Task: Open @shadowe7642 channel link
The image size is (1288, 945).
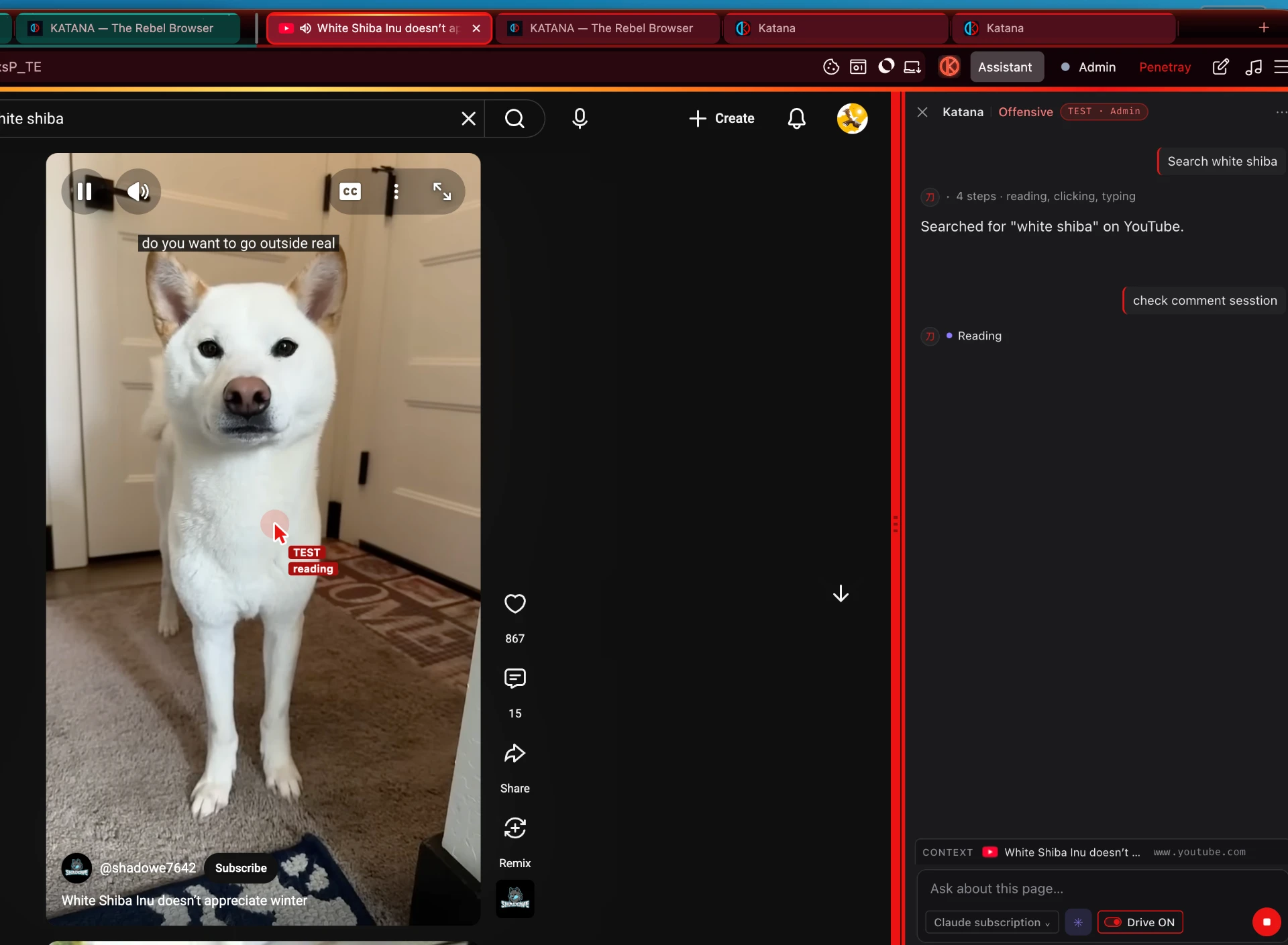Action: (148, 868)
